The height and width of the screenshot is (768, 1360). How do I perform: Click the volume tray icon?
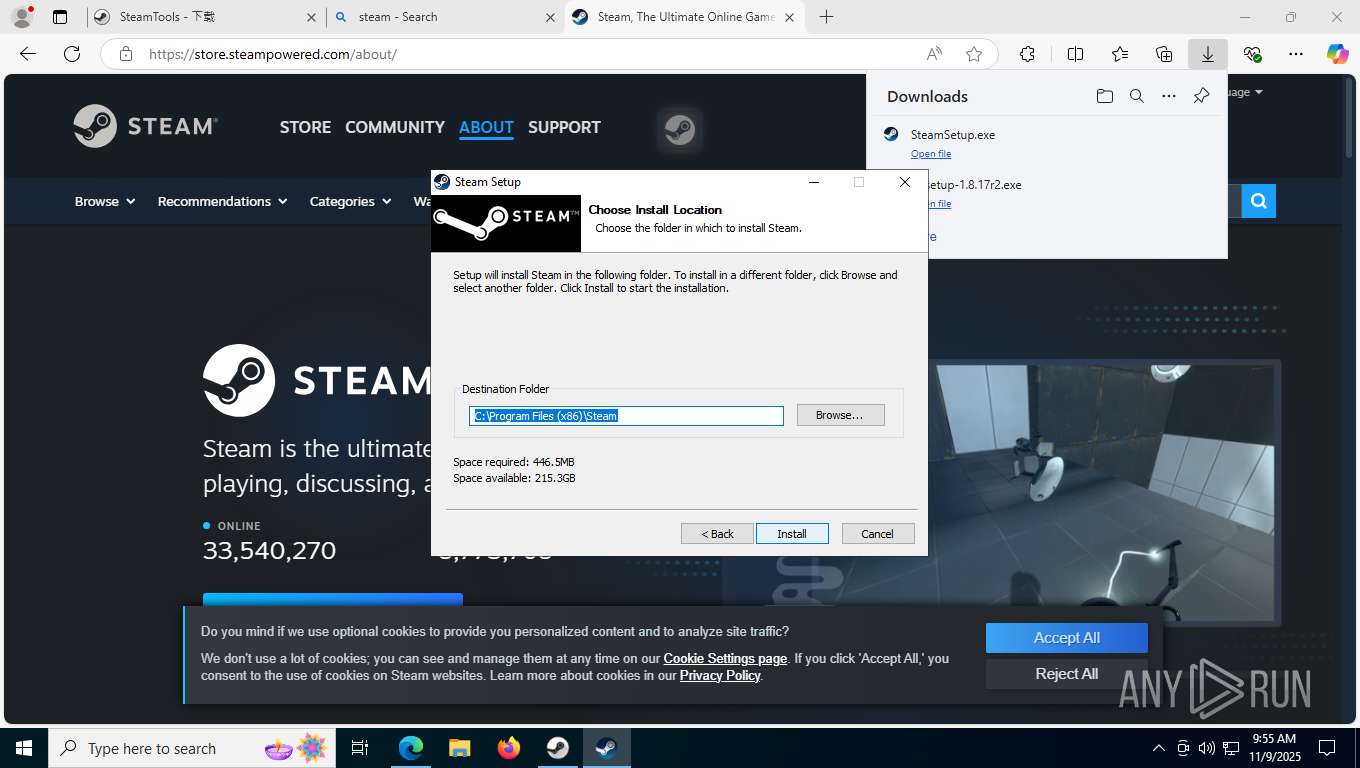(1206, 748)
